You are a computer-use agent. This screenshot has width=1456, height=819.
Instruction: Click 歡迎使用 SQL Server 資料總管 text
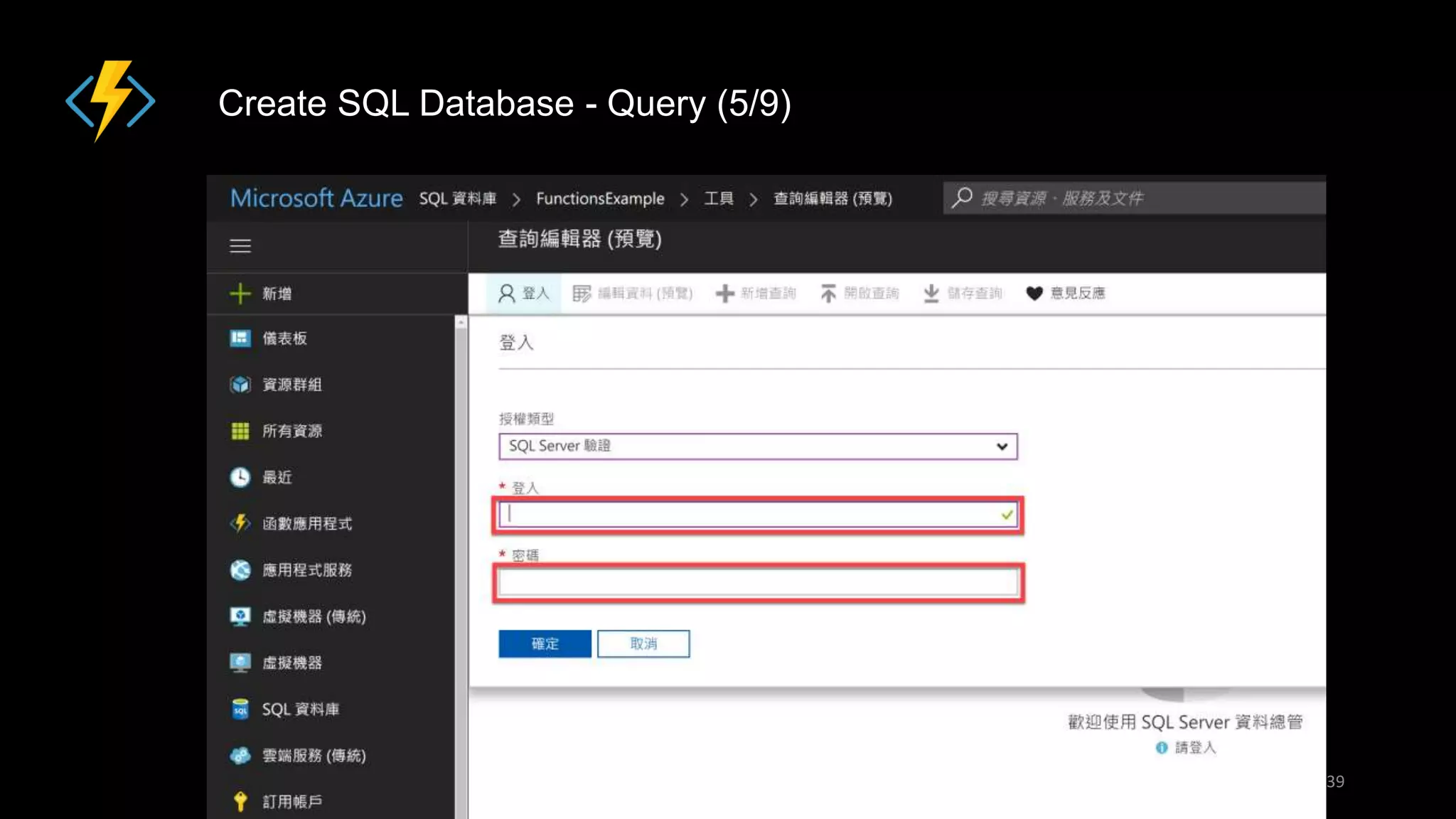coord(1185,722)
